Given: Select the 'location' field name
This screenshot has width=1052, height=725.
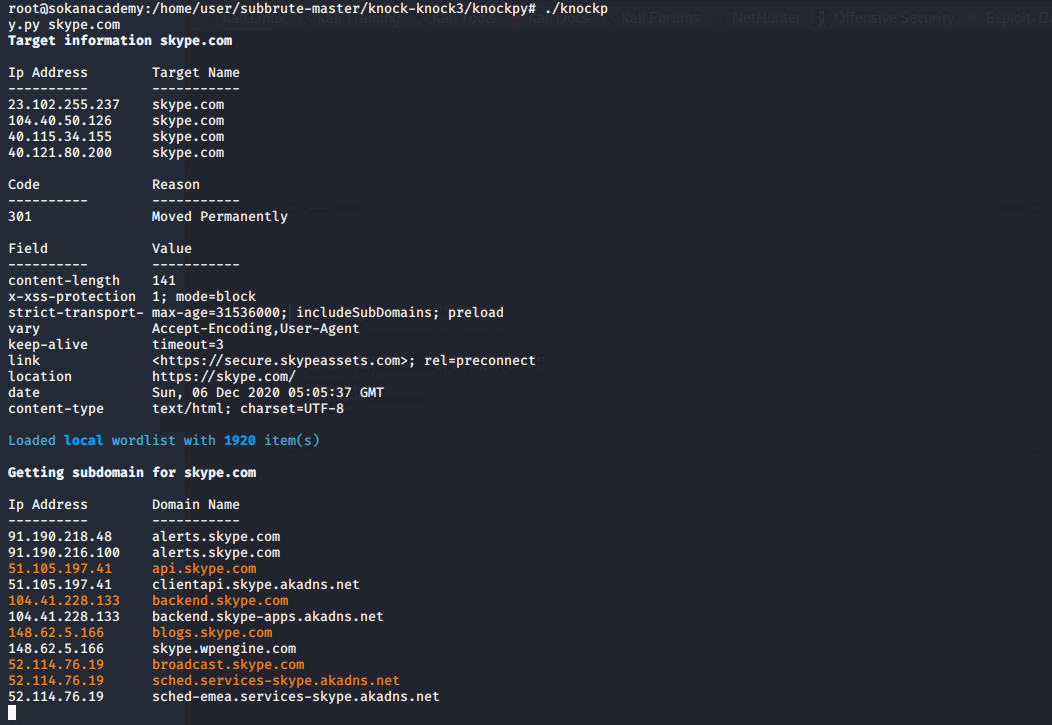Looking at the screenshot, I should (x=40, y=377).
